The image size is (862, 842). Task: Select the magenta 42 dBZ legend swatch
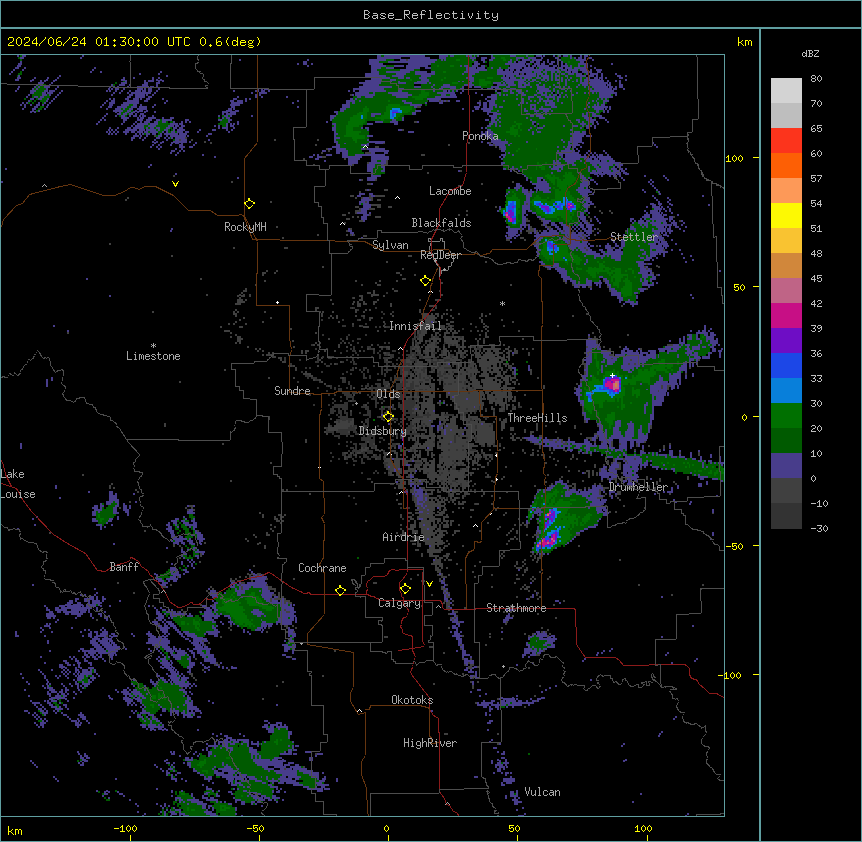tap(786, 315)
